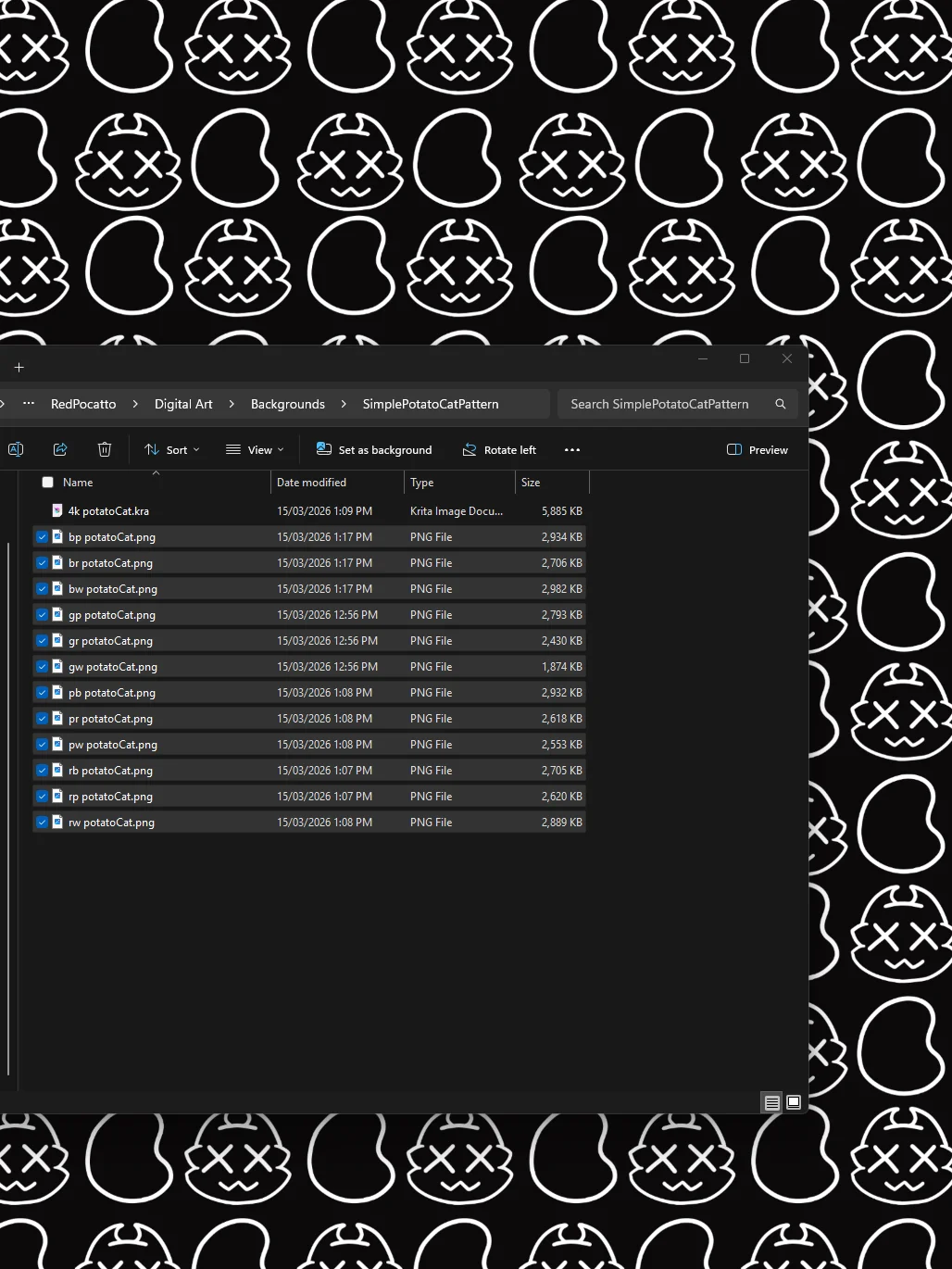This screenshot has height=1269, width=952.
Task: Add a new tab with plus icon
Action: 19,367
